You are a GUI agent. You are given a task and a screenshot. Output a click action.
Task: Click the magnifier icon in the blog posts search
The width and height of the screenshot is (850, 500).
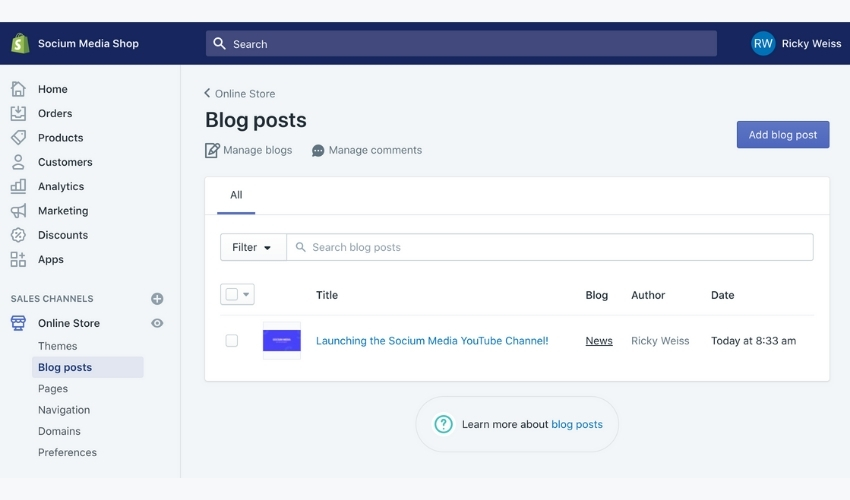[x=300, y=247]
